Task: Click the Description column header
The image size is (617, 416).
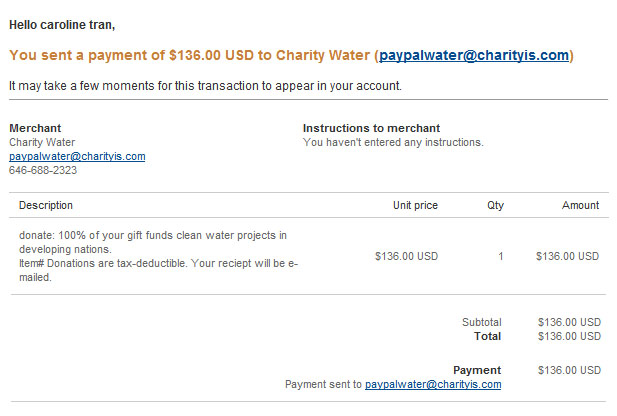Action: pyautogui.click(x=46, y=205)
